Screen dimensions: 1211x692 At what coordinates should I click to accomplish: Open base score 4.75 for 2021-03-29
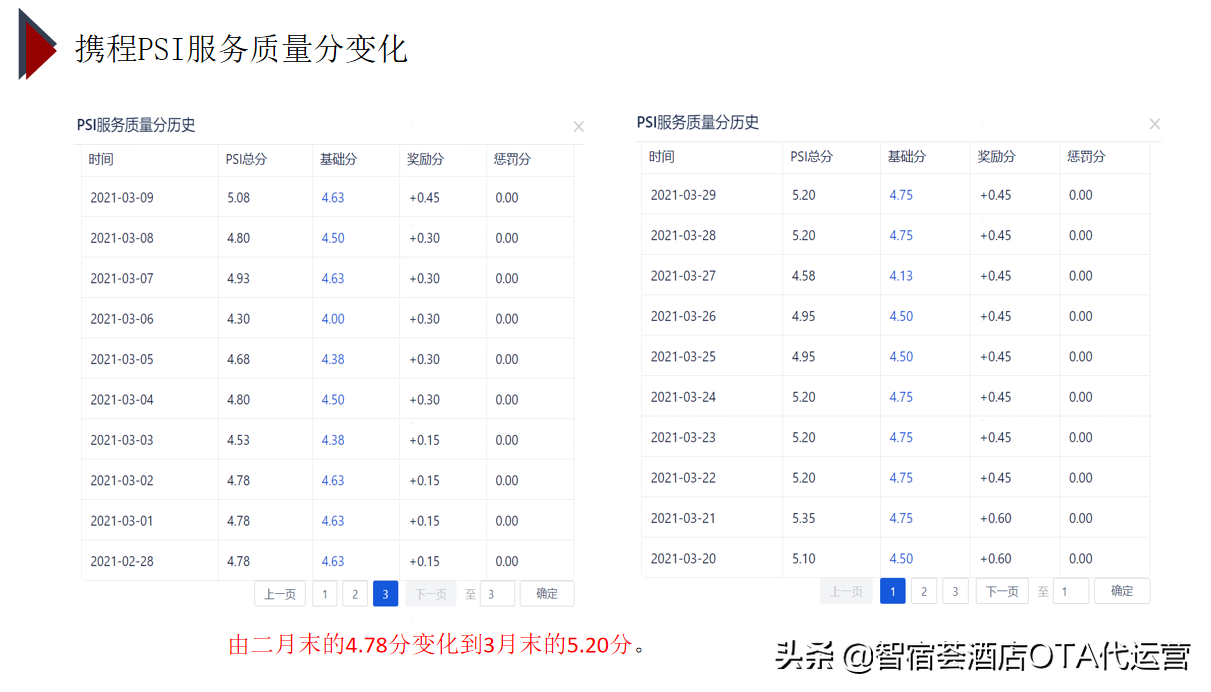tap(901, 195)
